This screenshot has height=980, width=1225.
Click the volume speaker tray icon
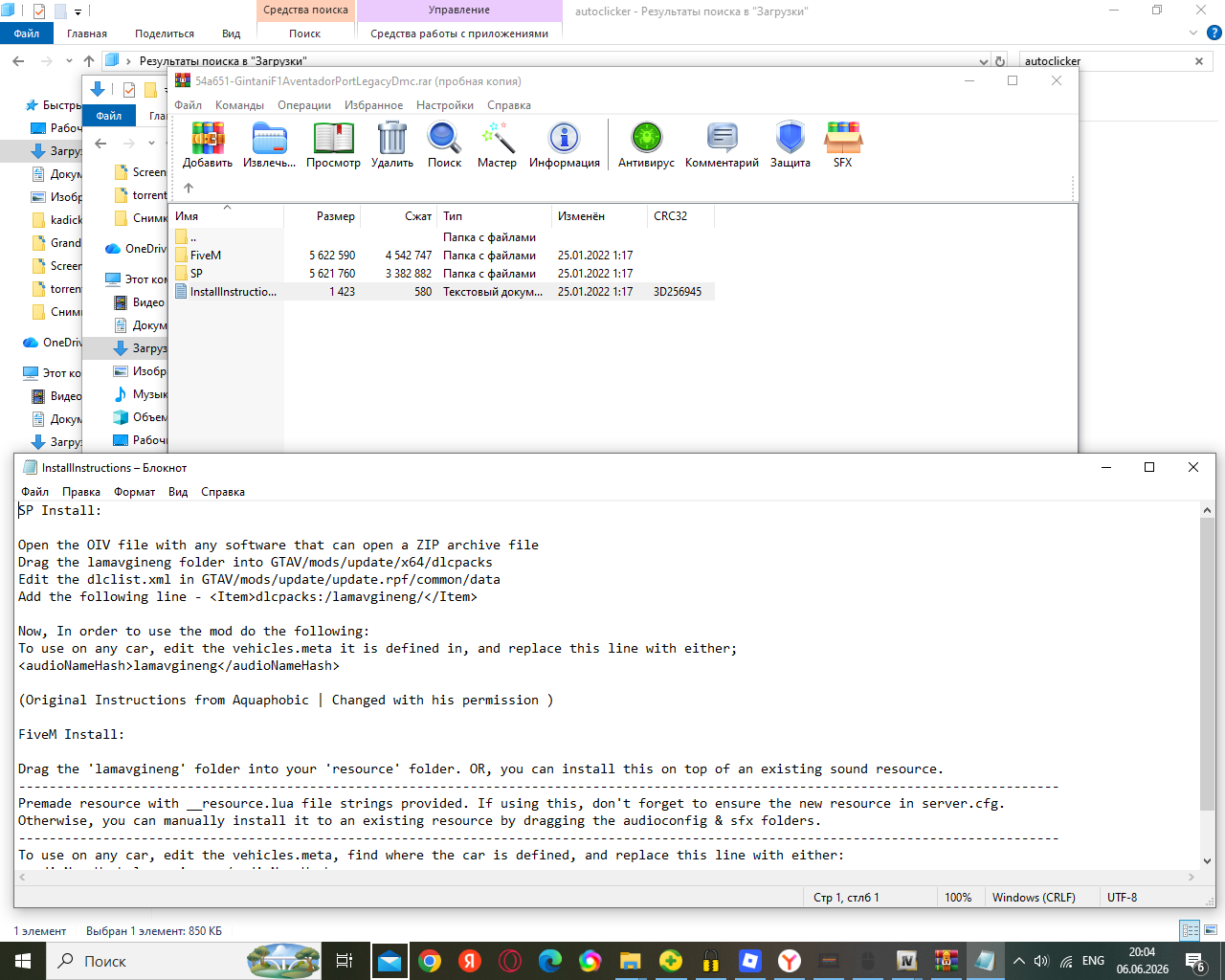pos(1041,961)
